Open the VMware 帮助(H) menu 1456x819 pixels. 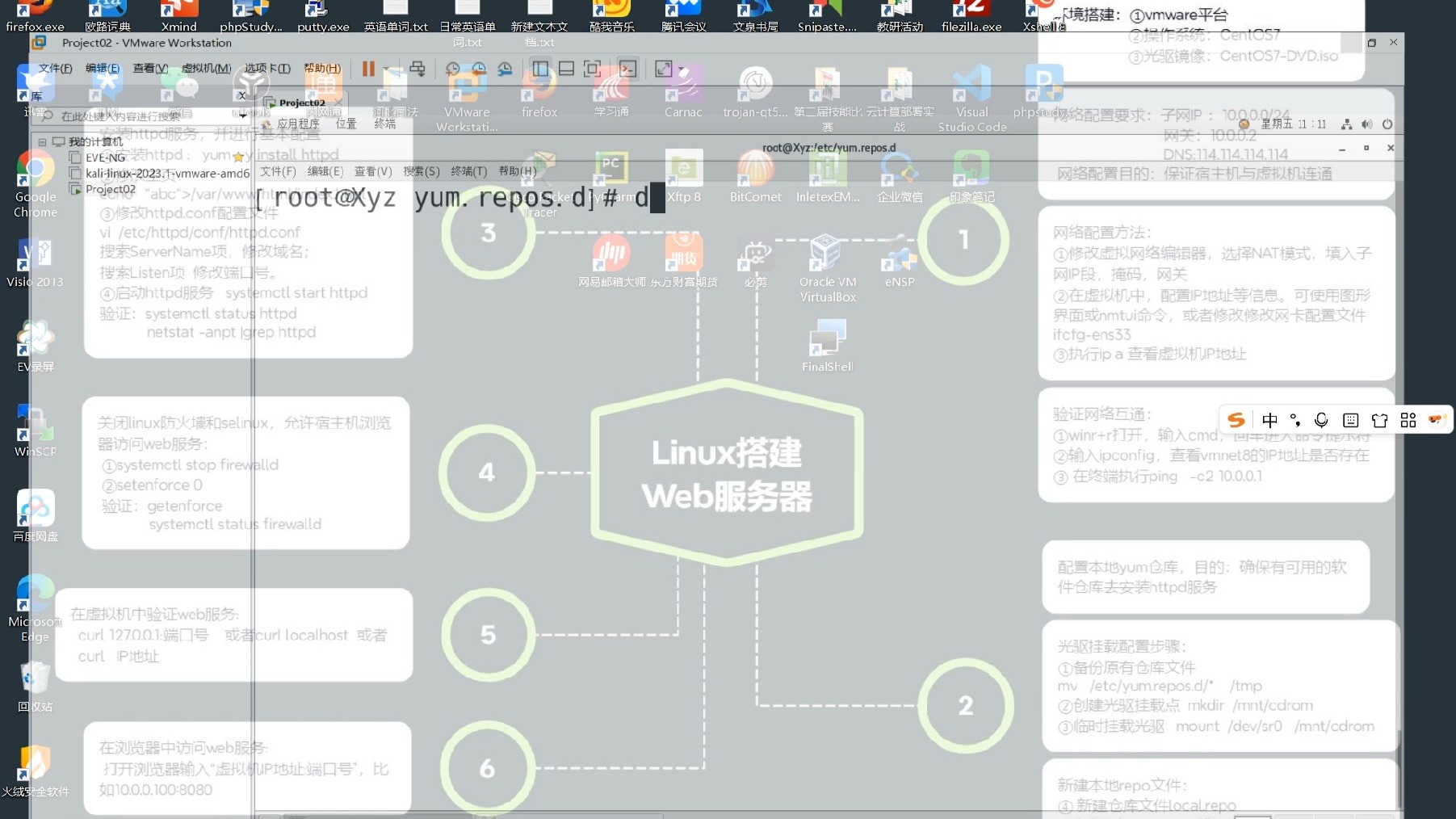pos(322,68)
